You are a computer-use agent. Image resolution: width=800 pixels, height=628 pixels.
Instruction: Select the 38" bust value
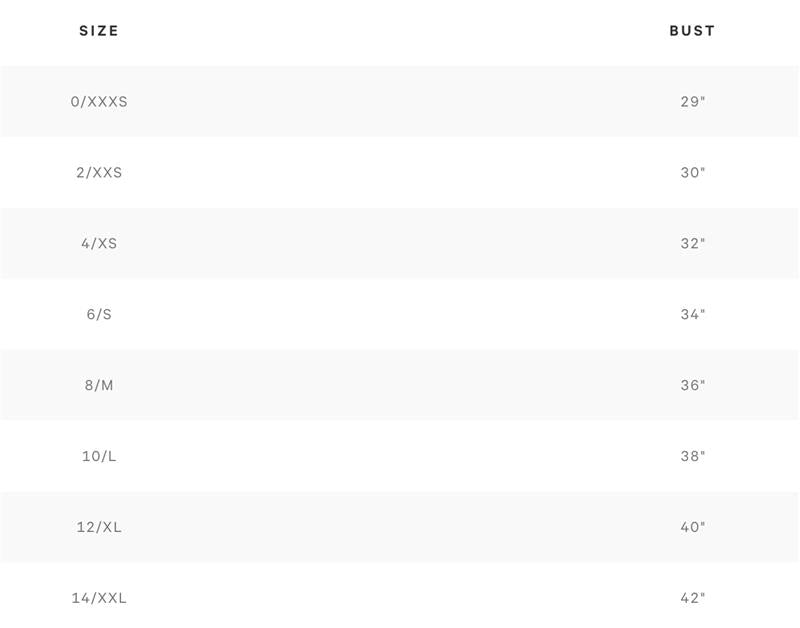693,457
